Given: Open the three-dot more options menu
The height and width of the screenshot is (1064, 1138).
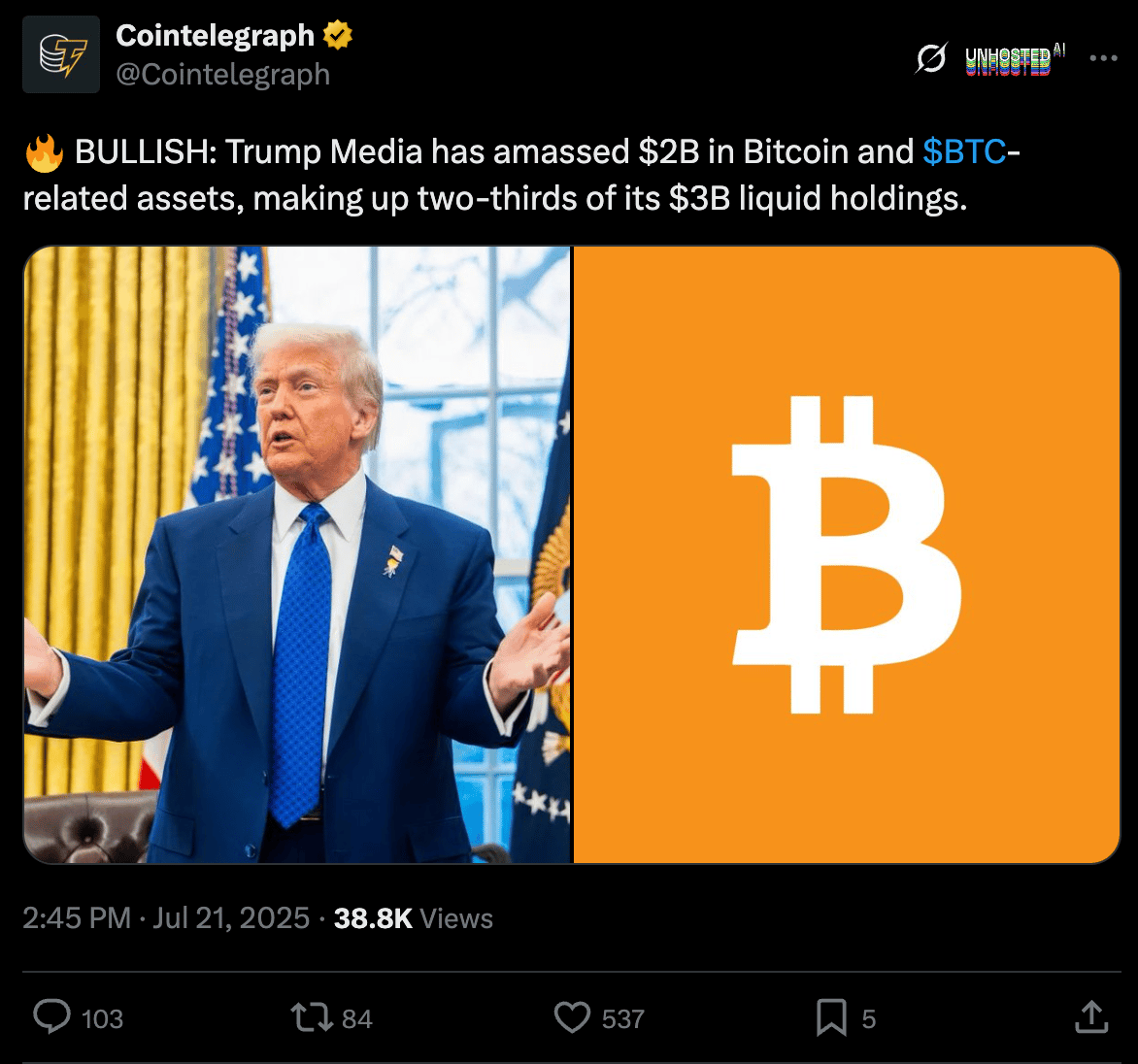Looking at the screenshot, I should (1103, 58).
